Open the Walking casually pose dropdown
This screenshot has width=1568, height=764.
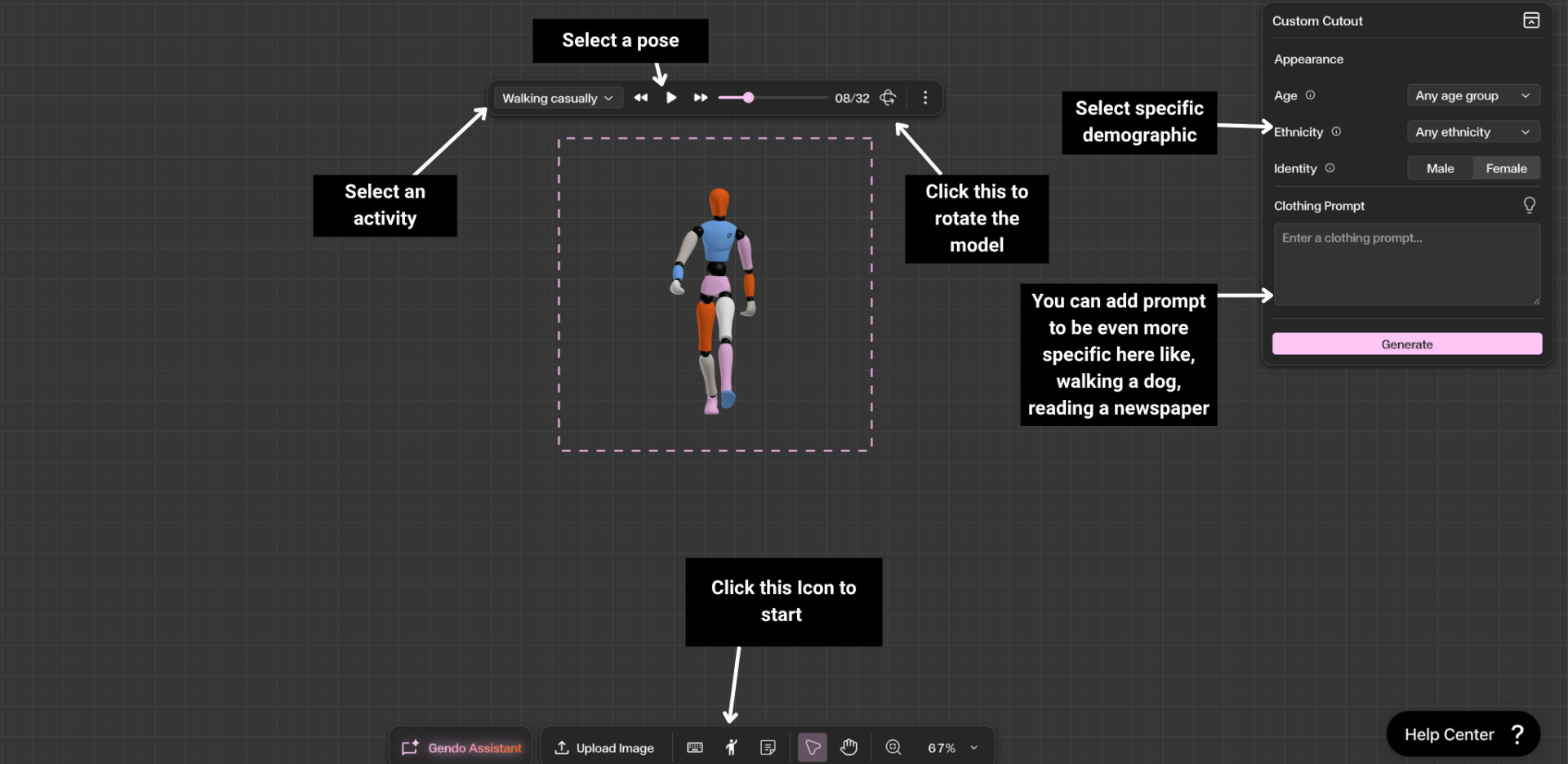pyautogui.click(x=558, y=97)
